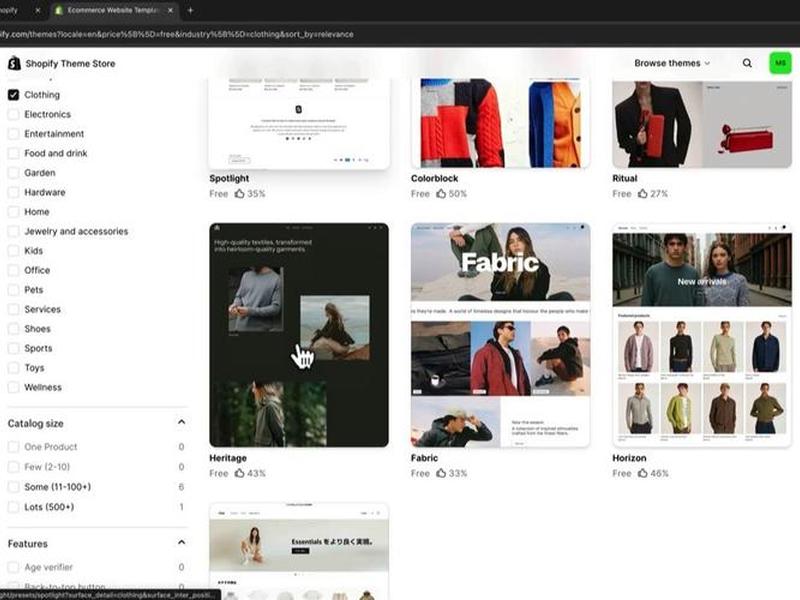800x600 pixels.
Task: Click the Heritage dark preview thumbnail
Action: pos(299,335)
